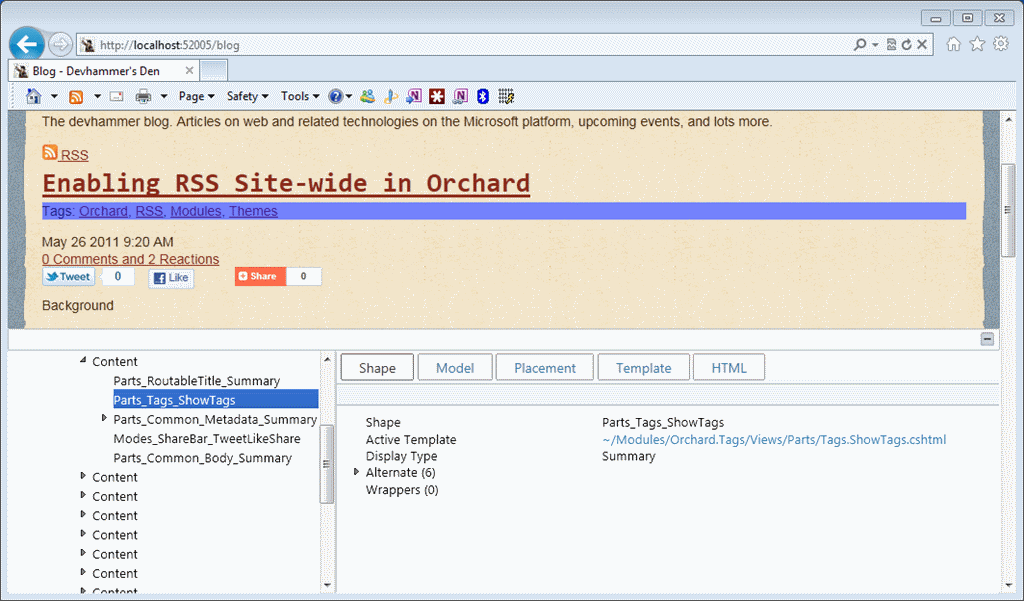Click the Wrappers (0) property row
The image size is (1024, 601).
click(402, 490)
